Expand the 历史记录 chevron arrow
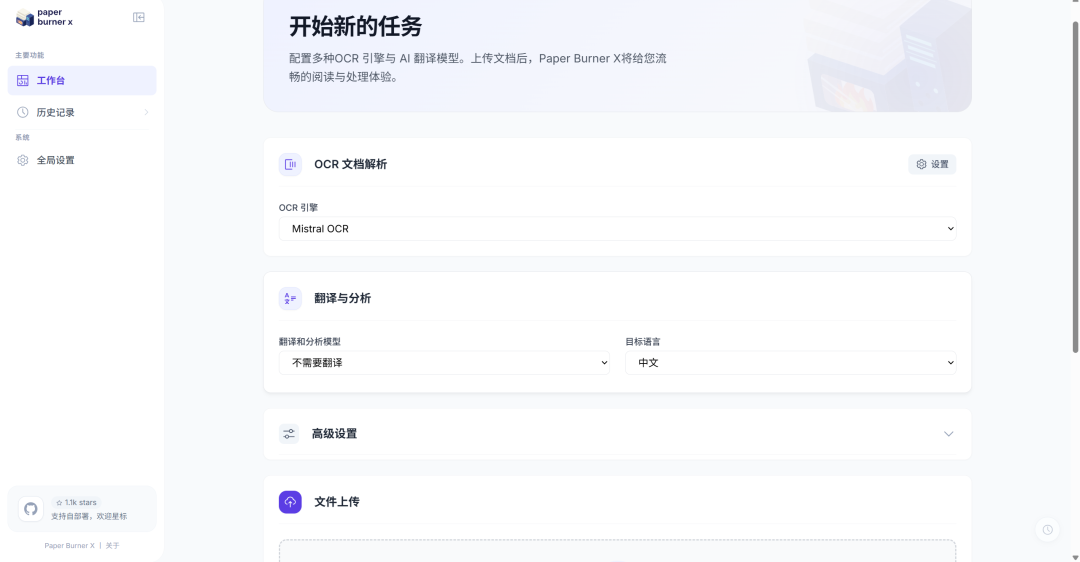This screenshot has height=562, width=1080. [x=146, y=112]
